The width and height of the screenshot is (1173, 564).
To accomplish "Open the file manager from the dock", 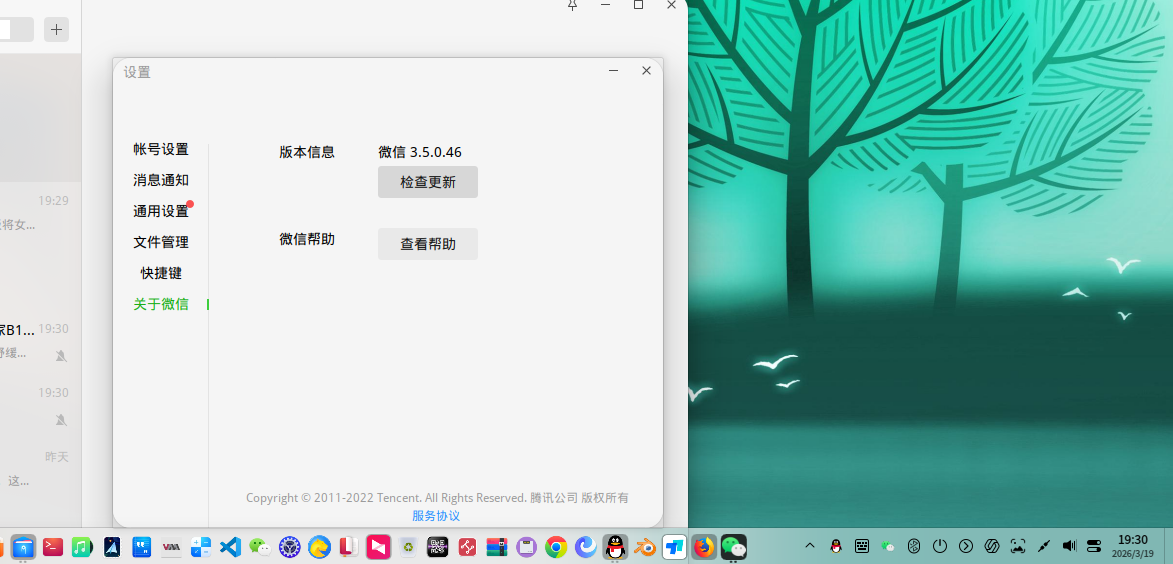I will pos(23,548).
